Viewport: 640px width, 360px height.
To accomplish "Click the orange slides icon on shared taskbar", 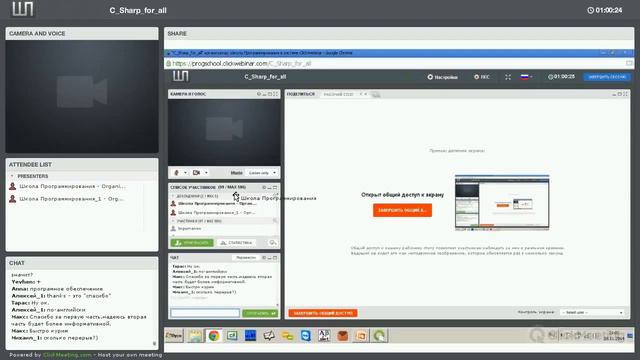I will (x=361, y=336).
